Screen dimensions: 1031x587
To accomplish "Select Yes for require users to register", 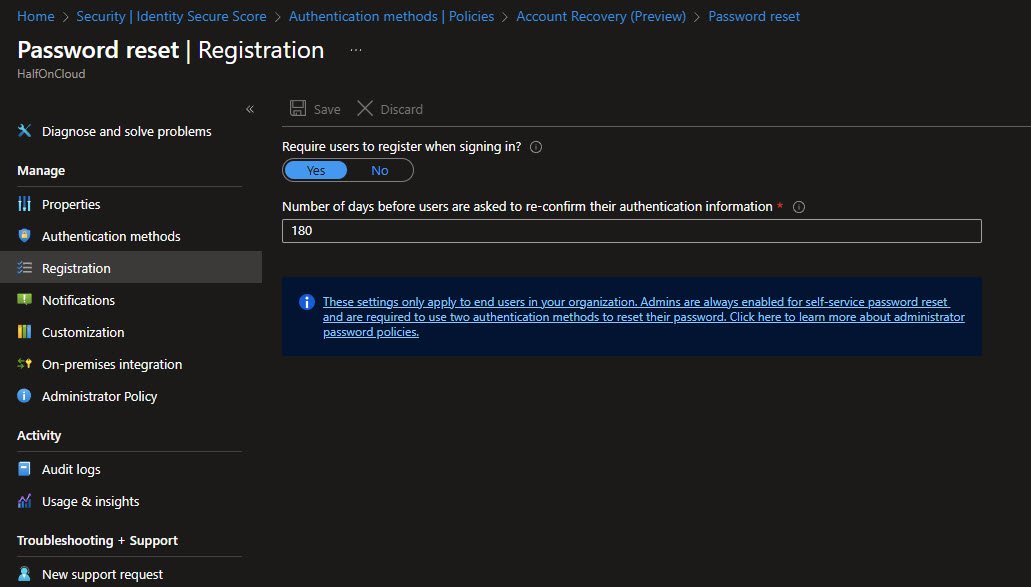I will 316,170.
